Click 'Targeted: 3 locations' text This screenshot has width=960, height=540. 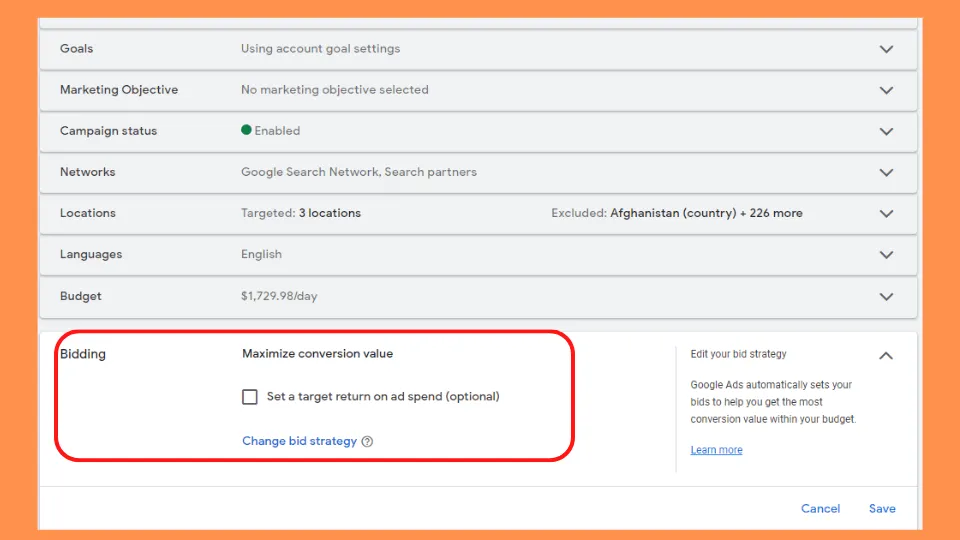coord(301,212)
